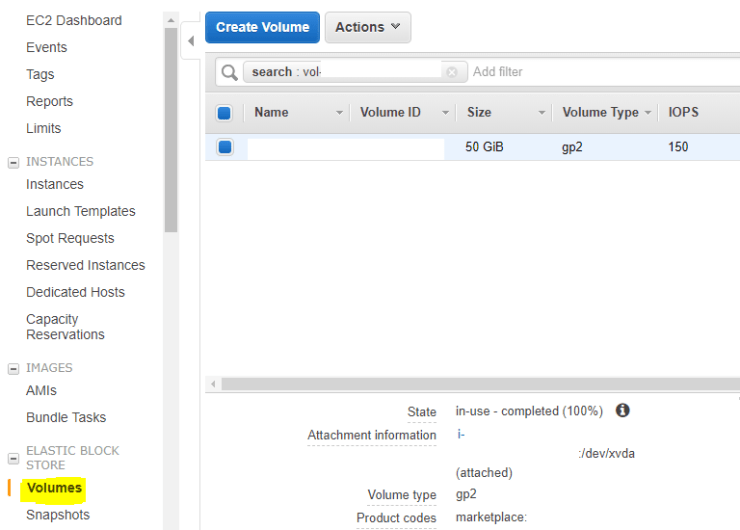Click the Size column header

[x=479, y=112]
